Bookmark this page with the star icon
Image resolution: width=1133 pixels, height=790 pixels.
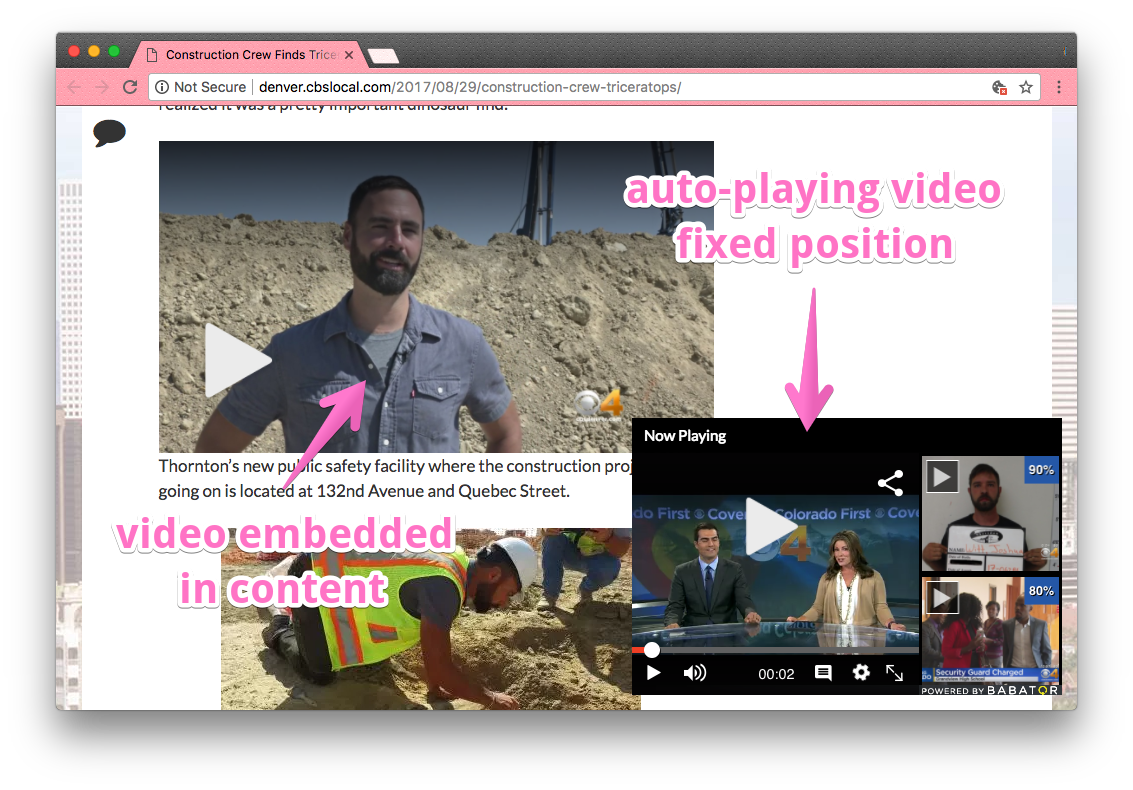pos(1026,87)
